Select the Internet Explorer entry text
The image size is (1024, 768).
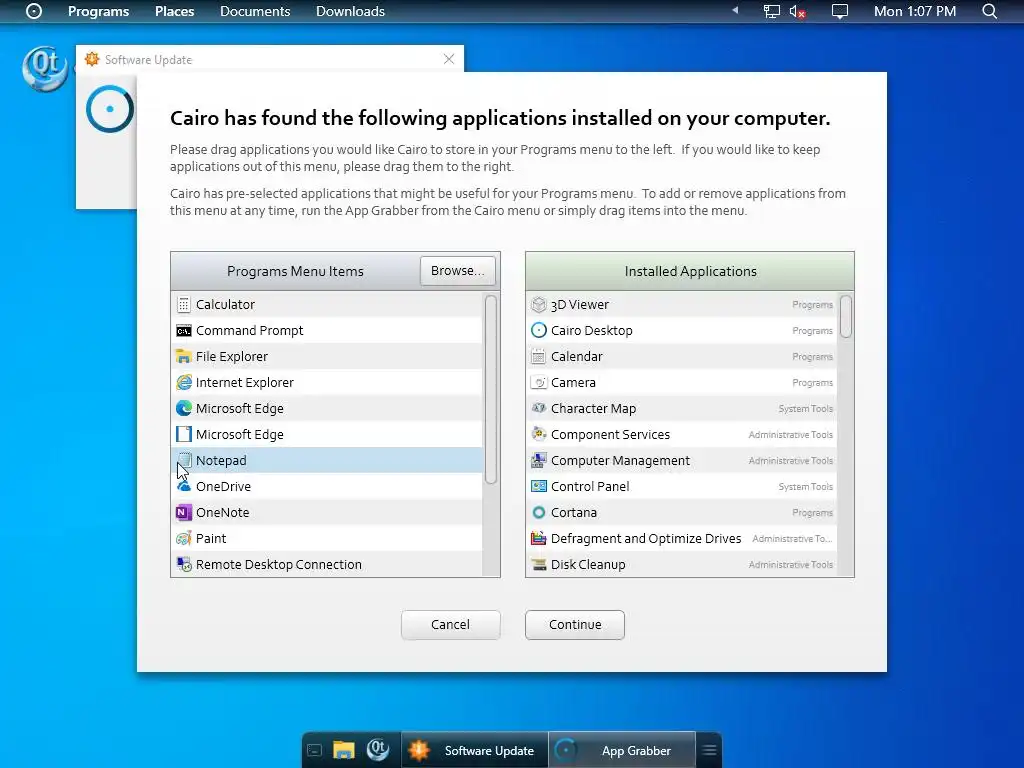point(245,383)
